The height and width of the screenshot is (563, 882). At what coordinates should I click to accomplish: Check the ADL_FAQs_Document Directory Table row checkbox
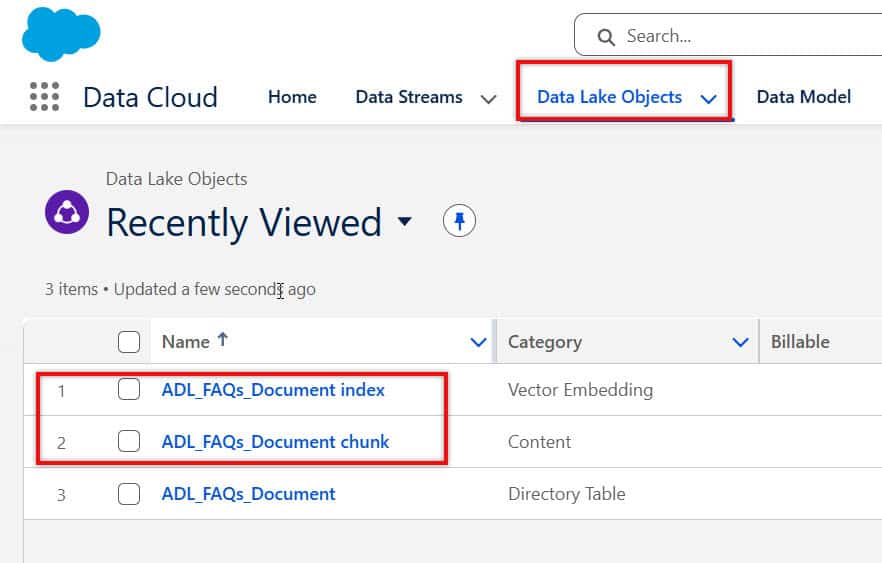click(x=129, y=494)
